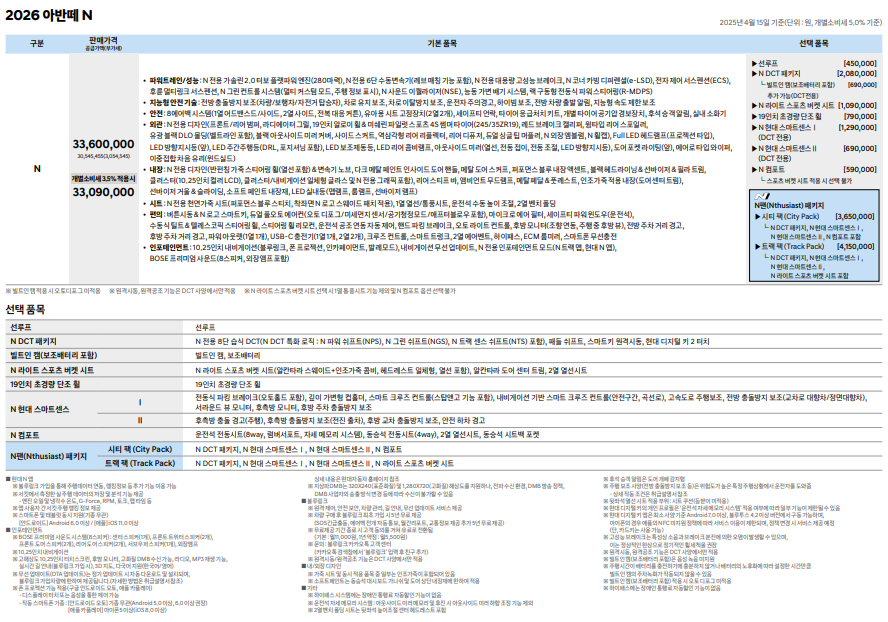888x622 pixels.
Task: Click the page title "2026 아반떼 N"
Action: [49, 15]
